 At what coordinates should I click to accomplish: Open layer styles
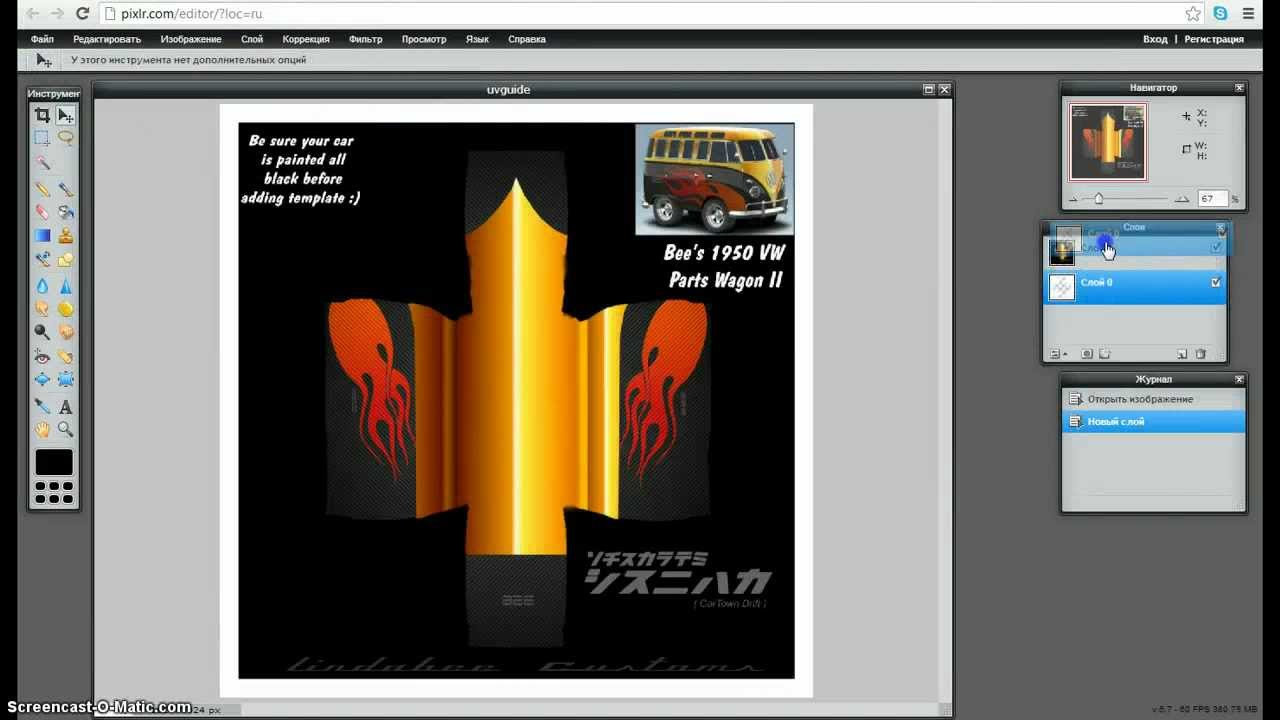[x=1104, y=354]
